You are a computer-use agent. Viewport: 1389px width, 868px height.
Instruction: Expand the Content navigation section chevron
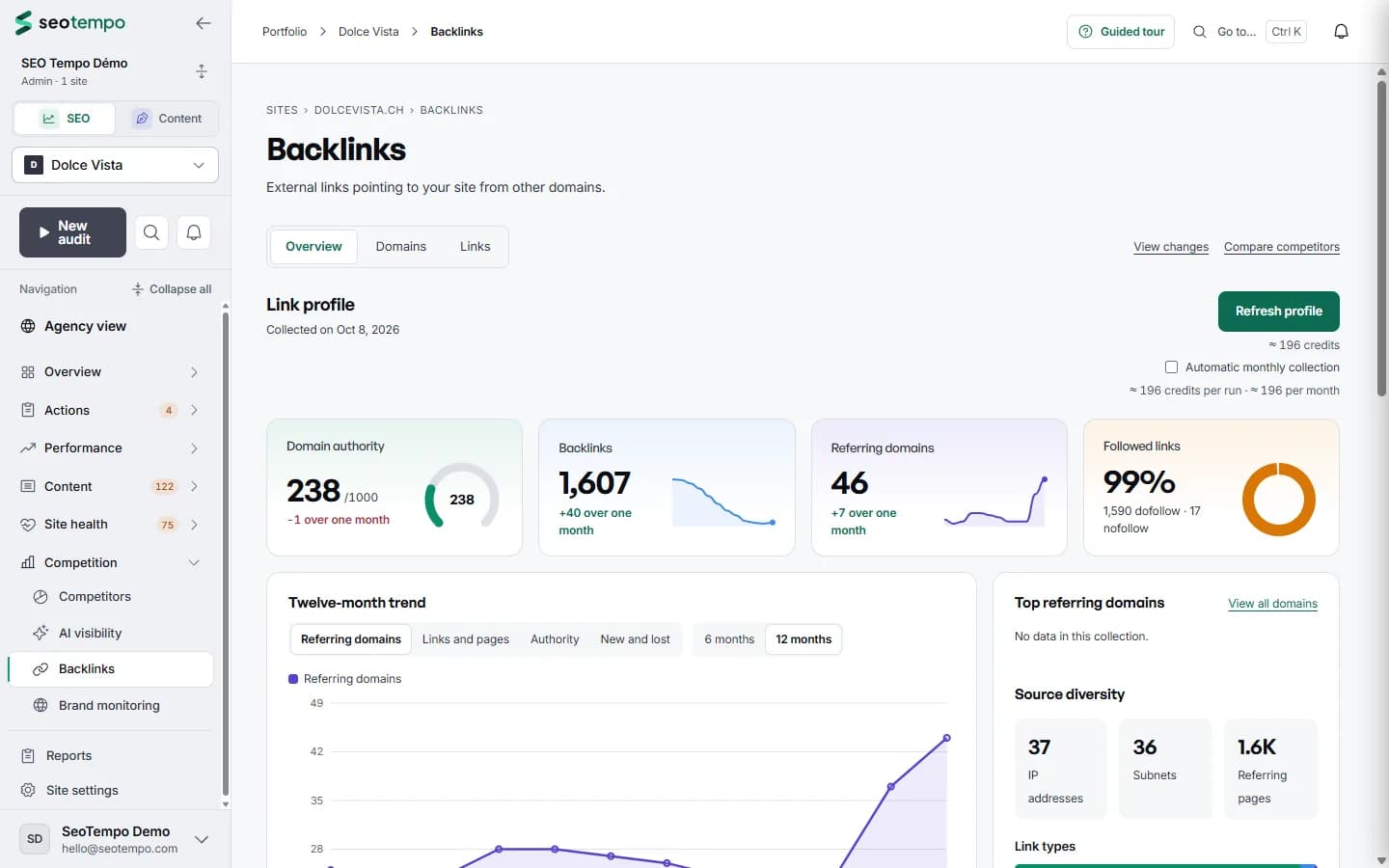194,486
